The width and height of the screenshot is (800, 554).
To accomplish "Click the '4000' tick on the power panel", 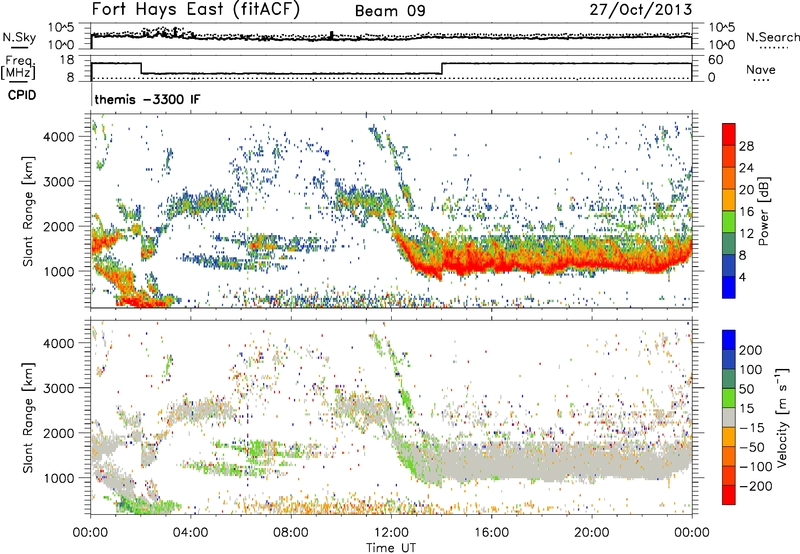I will [58, 137].
